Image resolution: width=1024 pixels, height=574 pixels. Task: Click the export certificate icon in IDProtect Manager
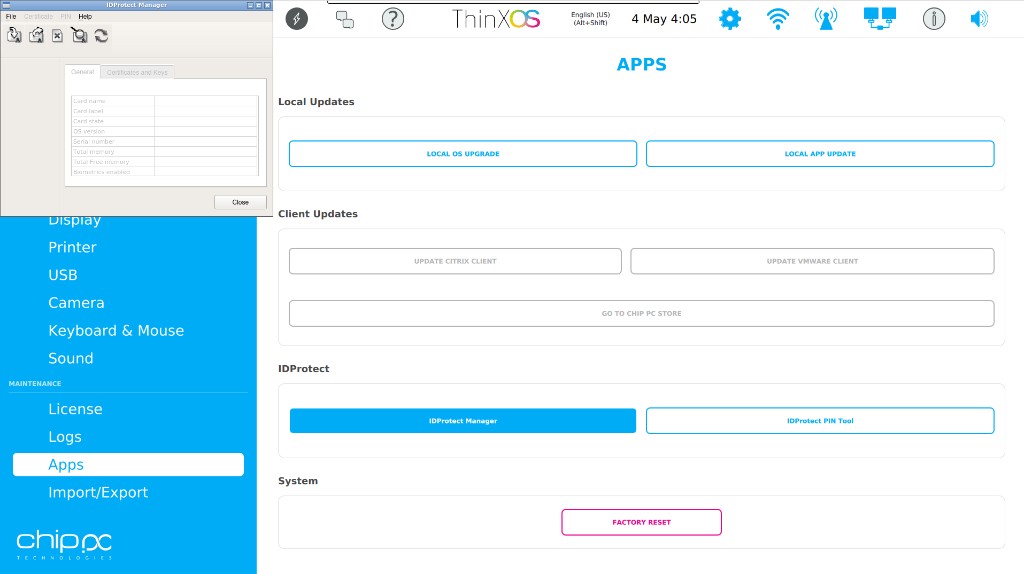[x=37, y=35]
